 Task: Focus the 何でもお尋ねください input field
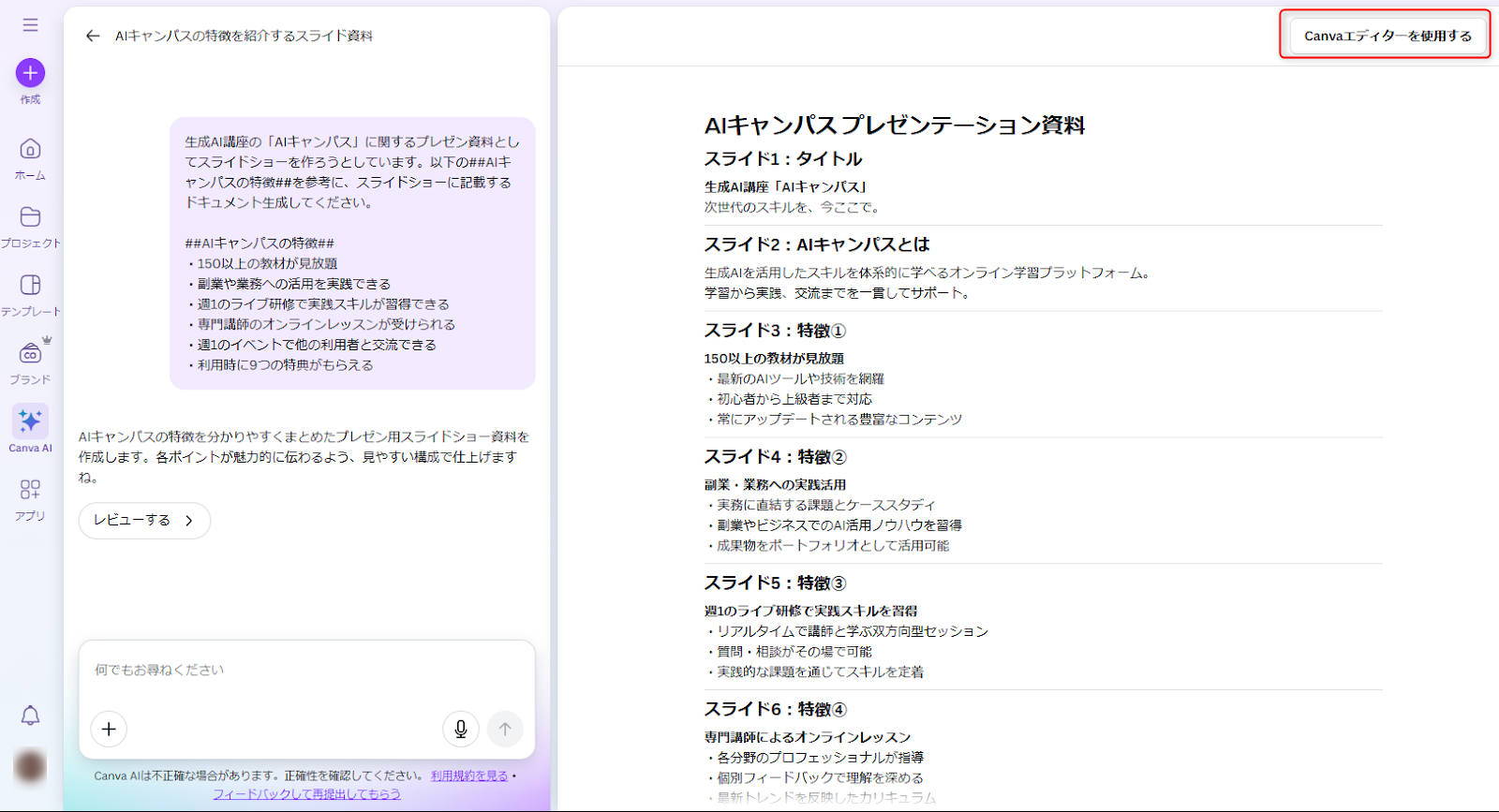(306, 671)
